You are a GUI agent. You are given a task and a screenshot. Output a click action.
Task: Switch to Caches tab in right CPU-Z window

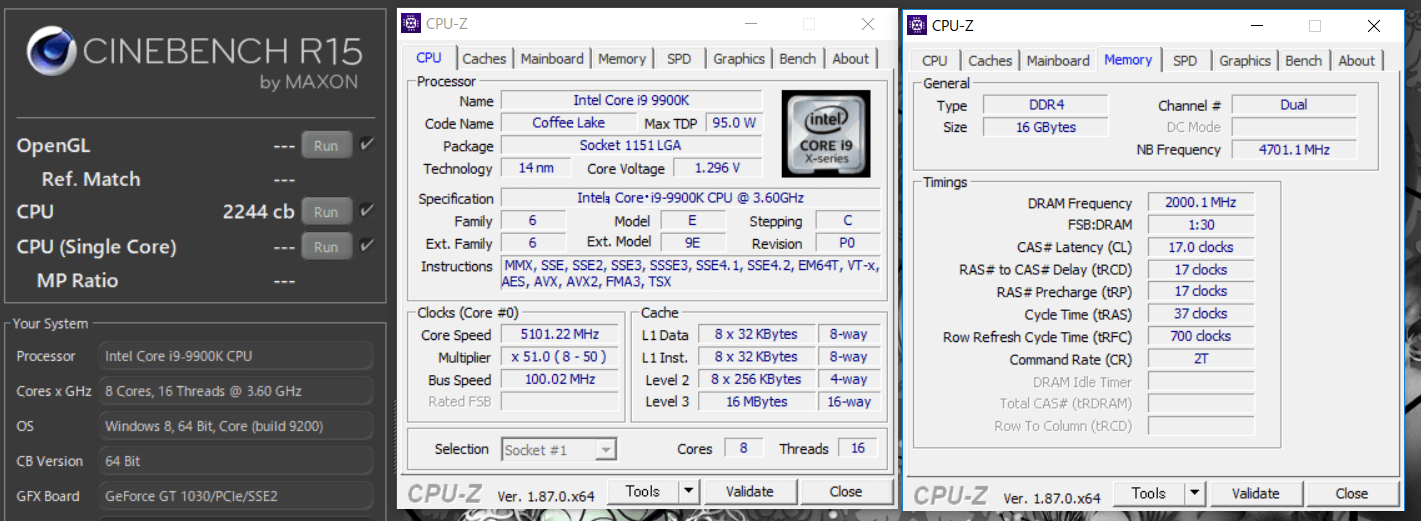pyautogui.click(x=990, y=61)
